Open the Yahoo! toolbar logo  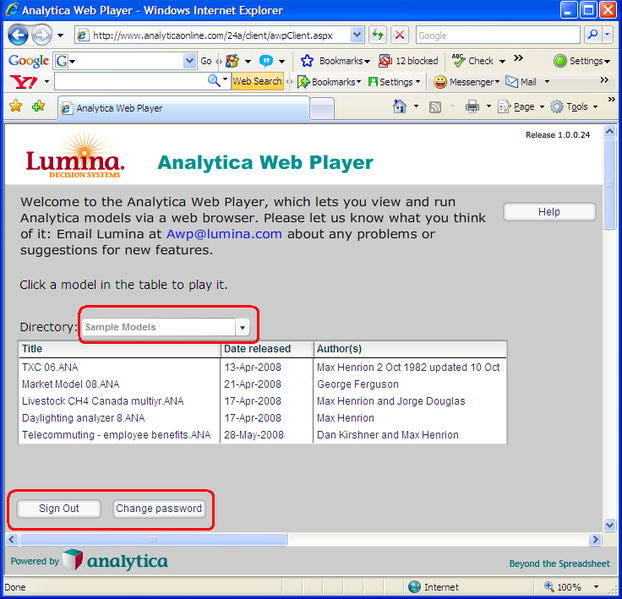tap(24, 82)
